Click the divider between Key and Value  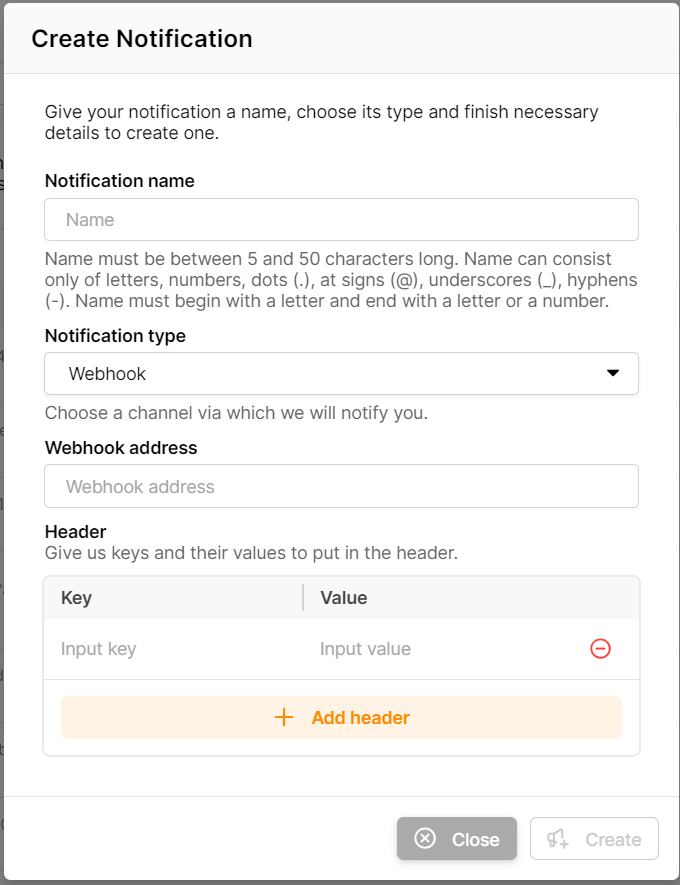[x=303, y=598]
